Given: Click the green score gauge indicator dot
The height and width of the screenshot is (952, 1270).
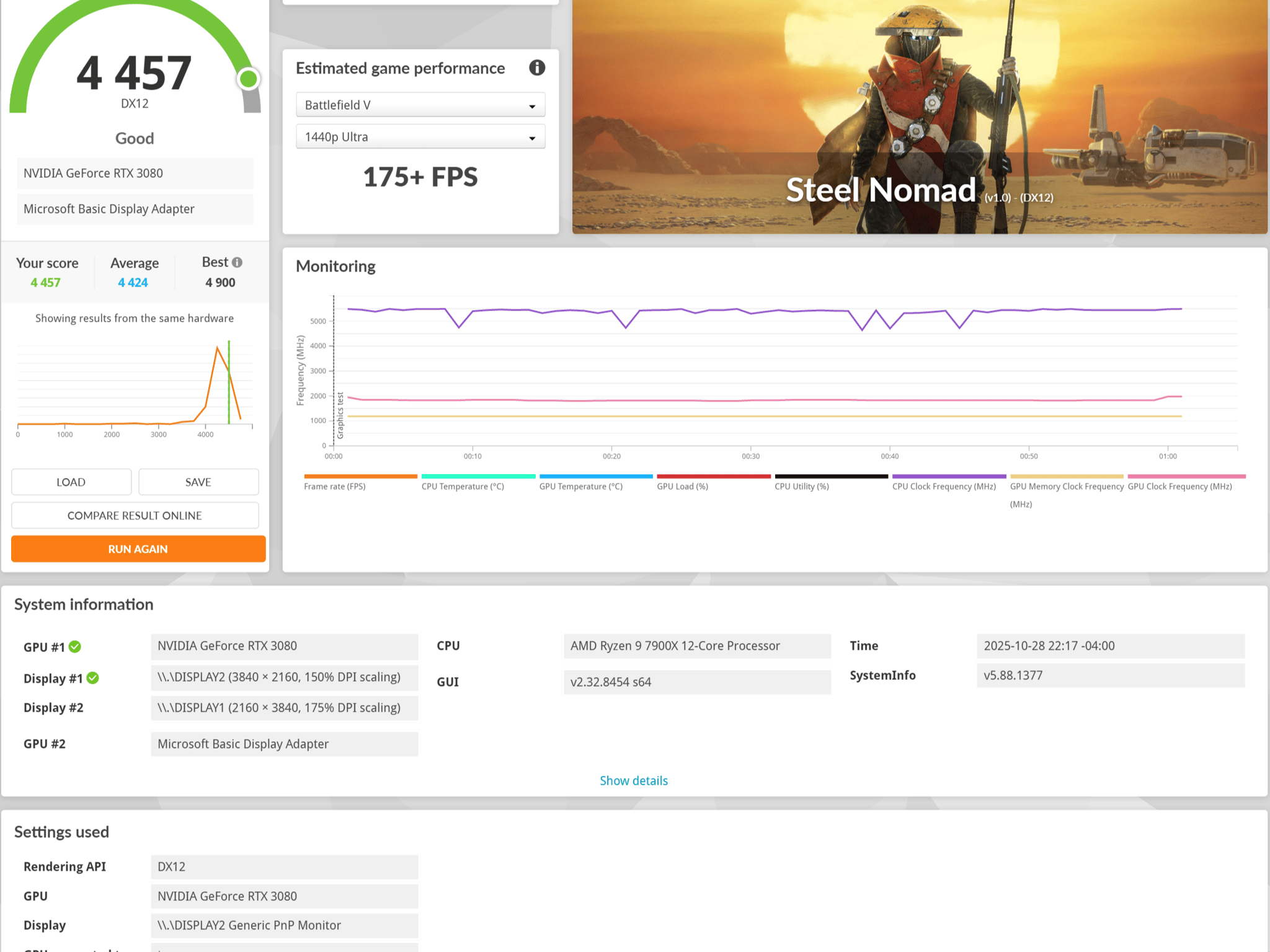Looking at the screenshot, I should tap(249, 79).
